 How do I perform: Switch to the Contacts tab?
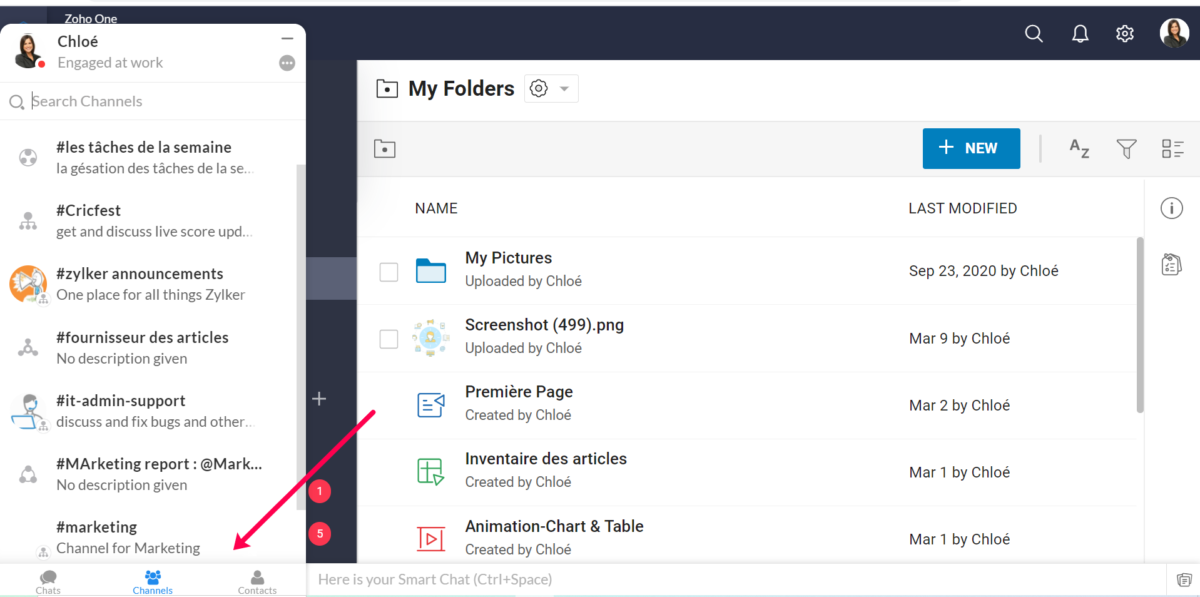click(x=257, y=581)
